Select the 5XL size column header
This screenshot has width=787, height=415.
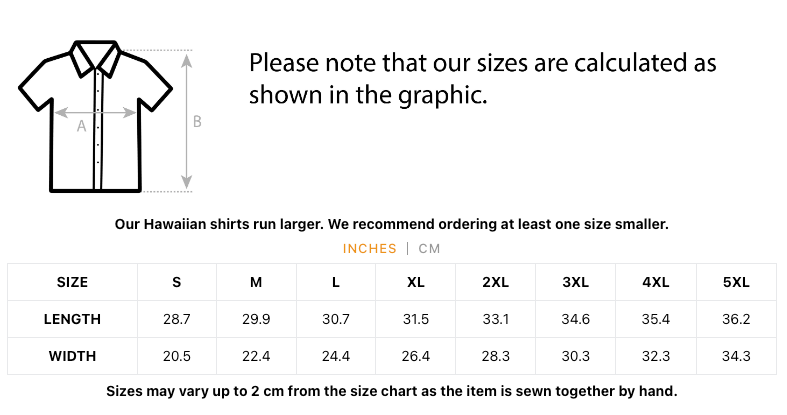point(736,282)
